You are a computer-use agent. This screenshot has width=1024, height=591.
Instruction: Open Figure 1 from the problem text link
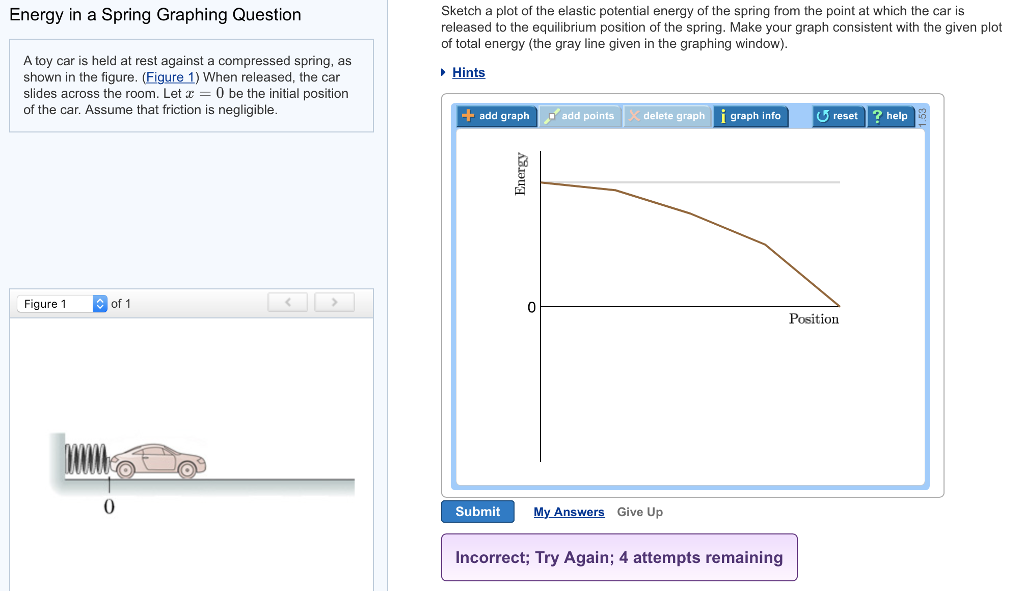(x=170, y=76)
